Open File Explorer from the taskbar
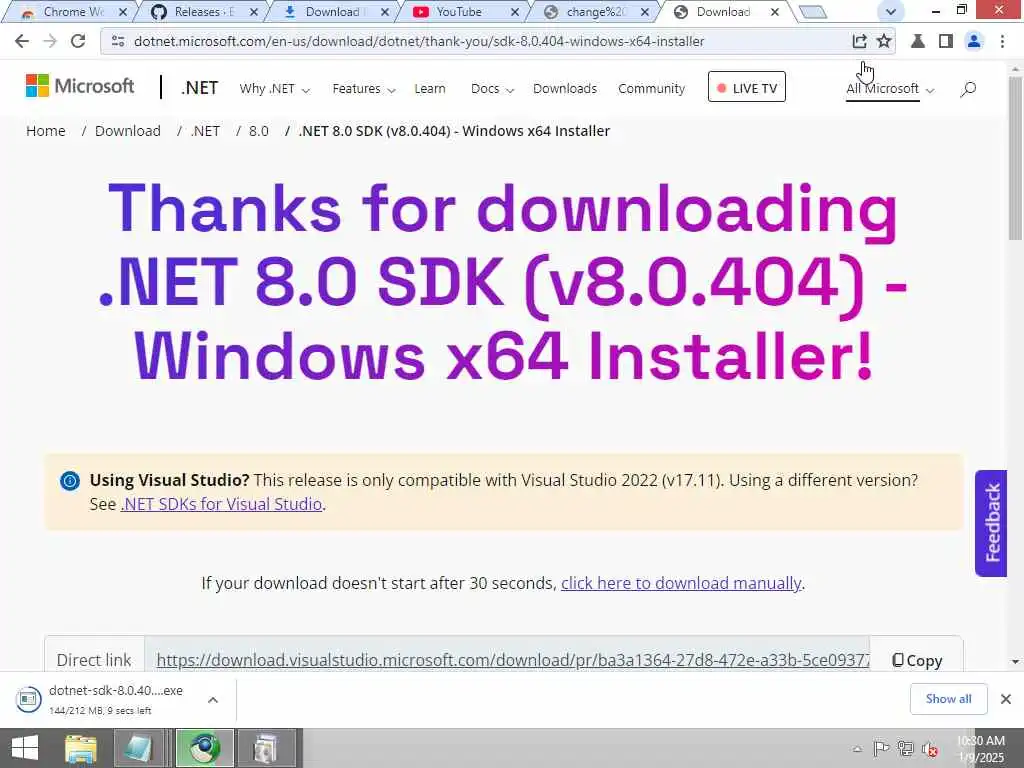This screenshot has width=1024, height=768. pyautogui.click(x=81, y=748)
